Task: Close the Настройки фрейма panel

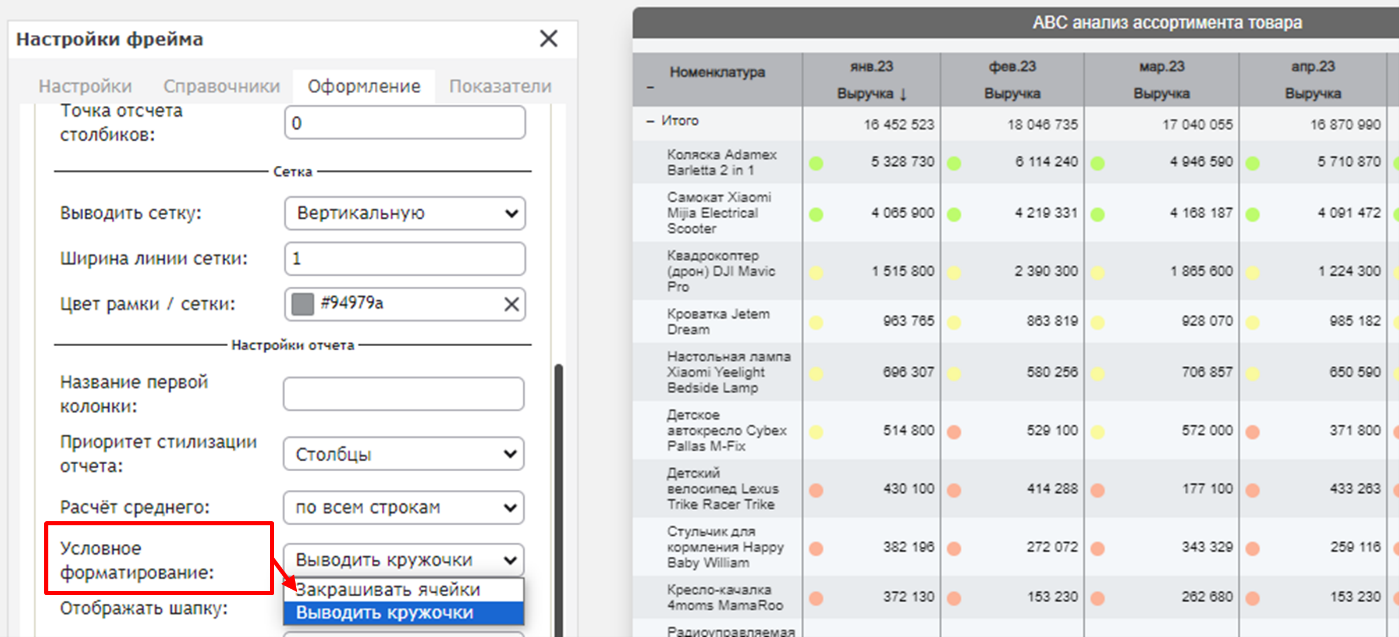Action: coord(548,39)
